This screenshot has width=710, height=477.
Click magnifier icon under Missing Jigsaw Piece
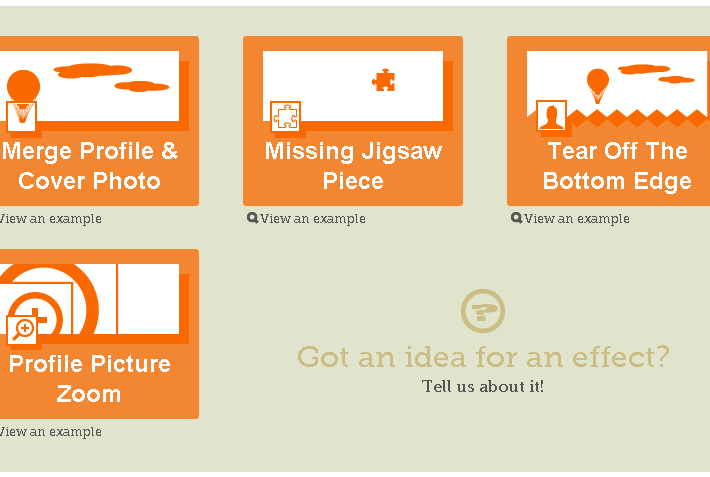point(253,218)
